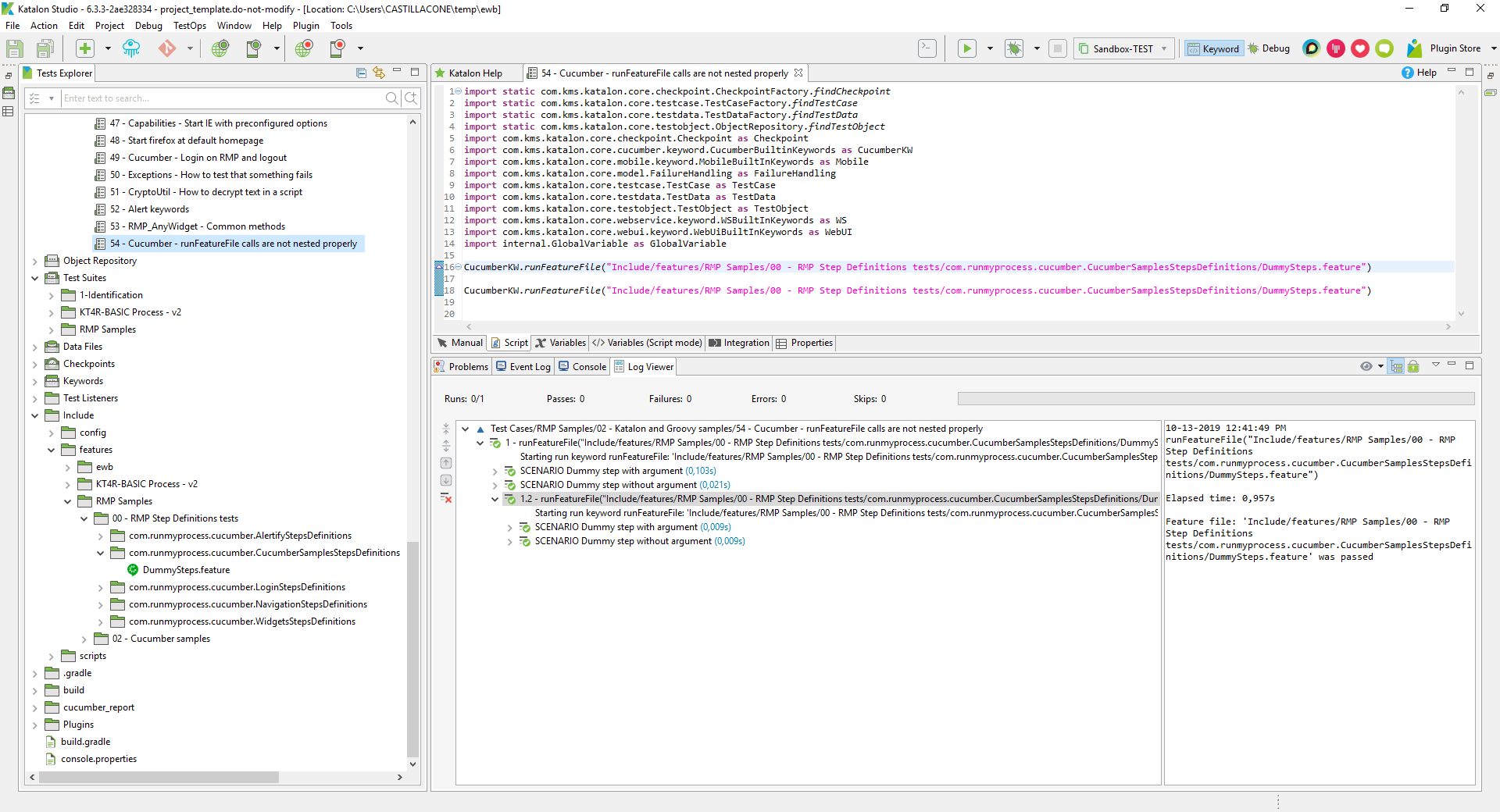This screenshot has width=1500, height=812.
Task: Click the Katalon TestOps jellyfish icon
Action: 131,48
